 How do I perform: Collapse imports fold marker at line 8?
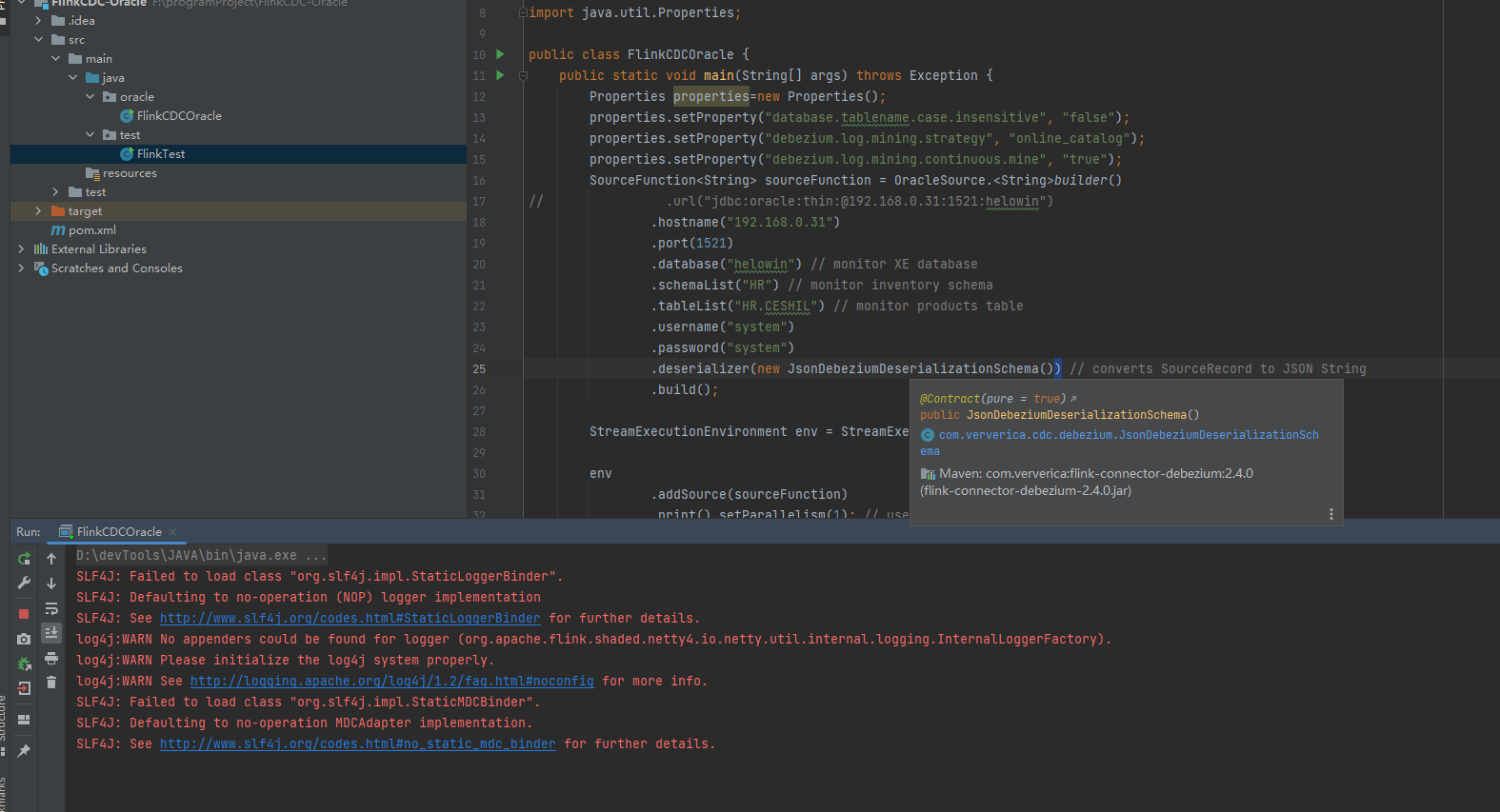(523, 12)
